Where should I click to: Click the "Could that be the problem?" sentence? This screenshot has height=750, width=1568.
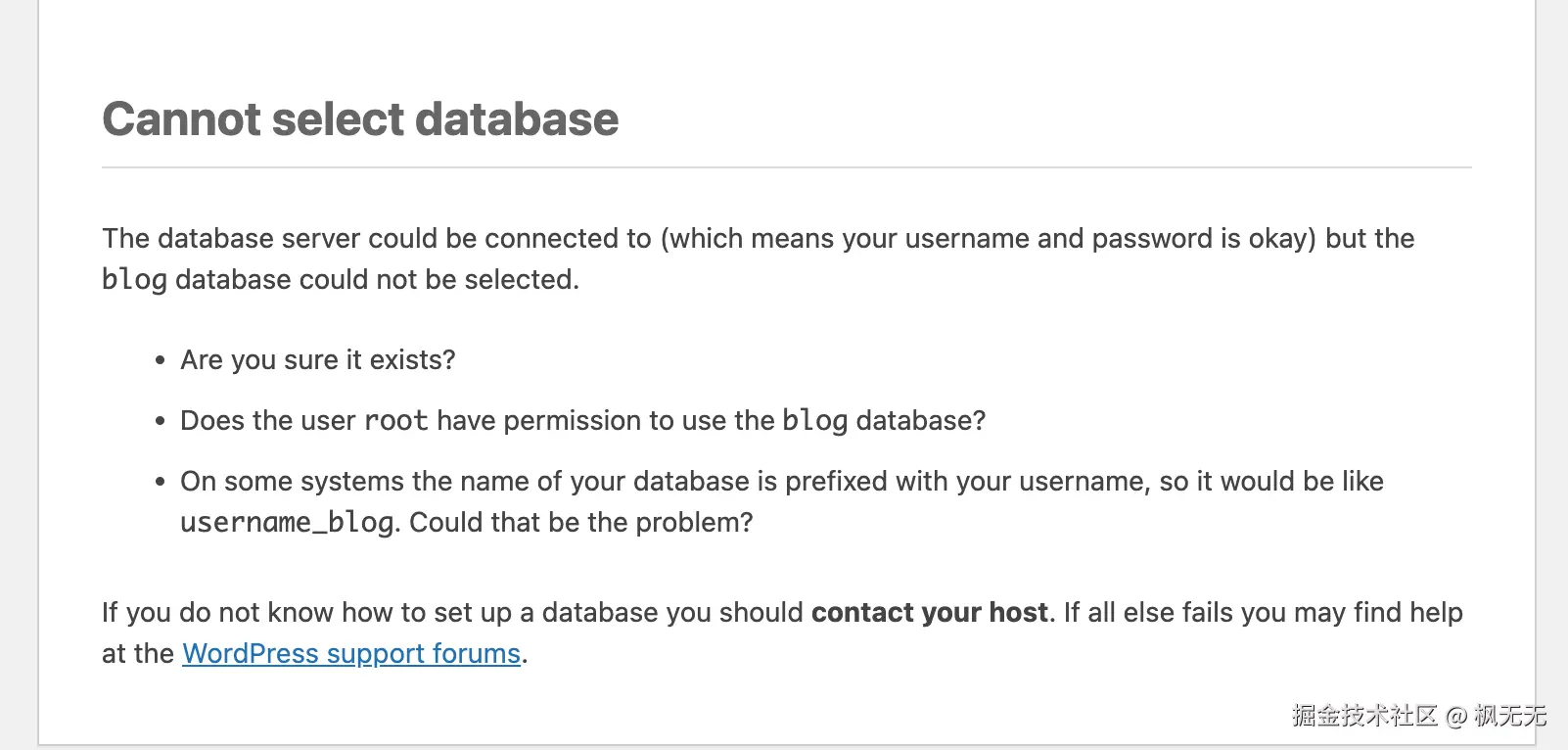pyautogui.click(x=581, y=523)
